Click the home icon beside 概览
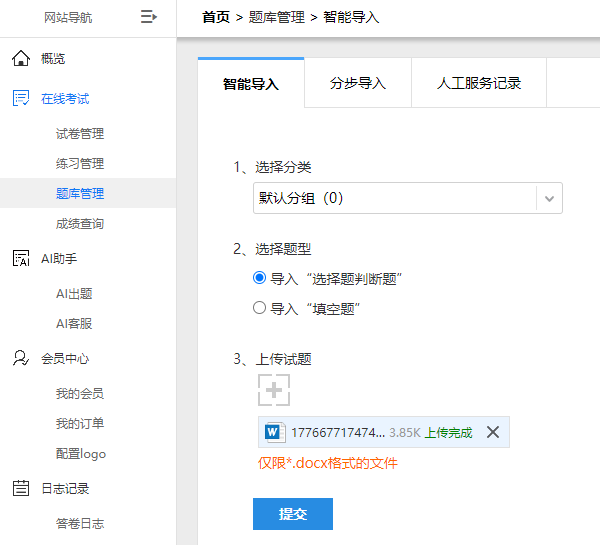Image resolution: width=600 pixels, height=546 pixels. (21, 59)
